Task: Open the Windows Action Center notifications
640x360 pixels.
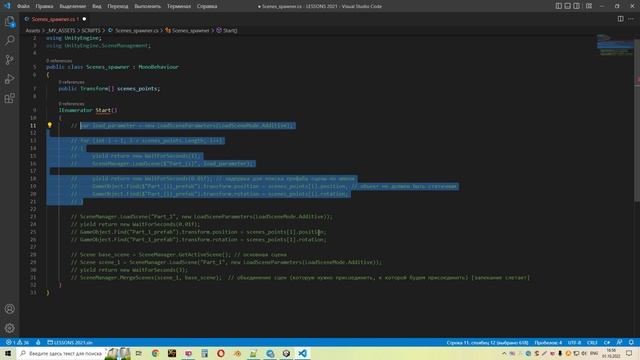Action: click(629, 353)
